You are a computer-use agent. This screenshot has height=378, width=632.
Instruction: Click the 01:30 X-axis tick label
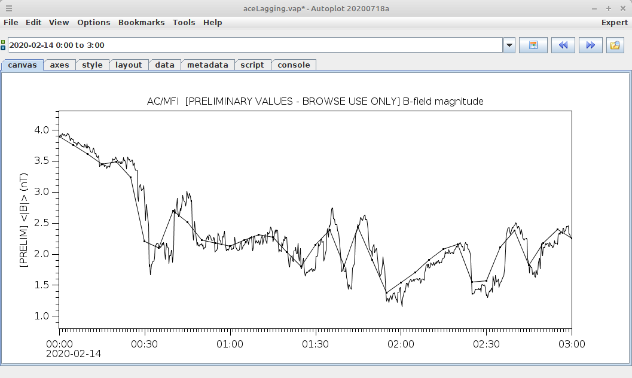click(x=315, y=344)
